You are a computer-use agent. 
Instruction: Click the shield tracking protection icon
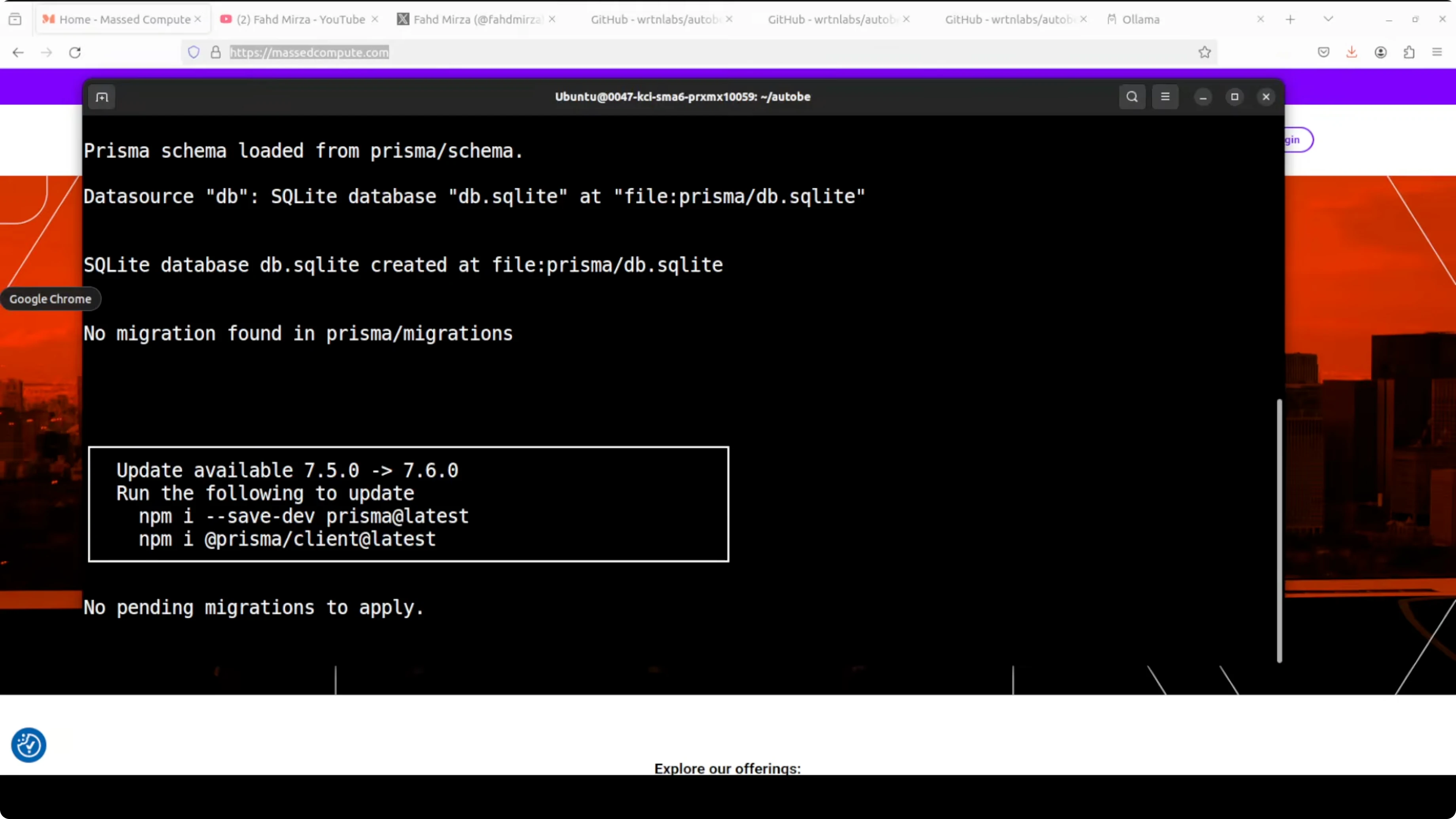coord(194,53)
